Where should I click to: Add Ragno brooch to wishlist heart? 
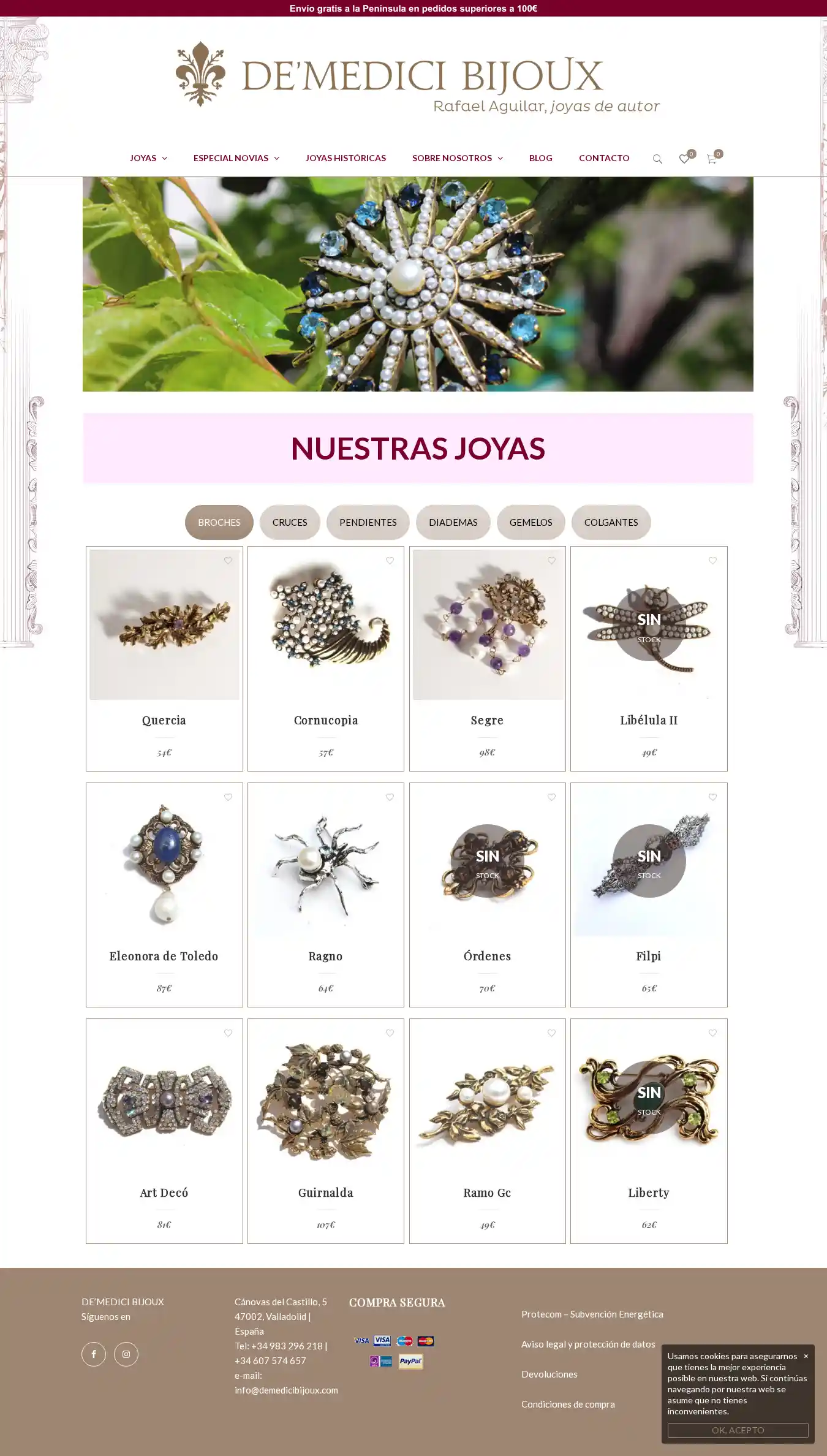tap(390, 797)
